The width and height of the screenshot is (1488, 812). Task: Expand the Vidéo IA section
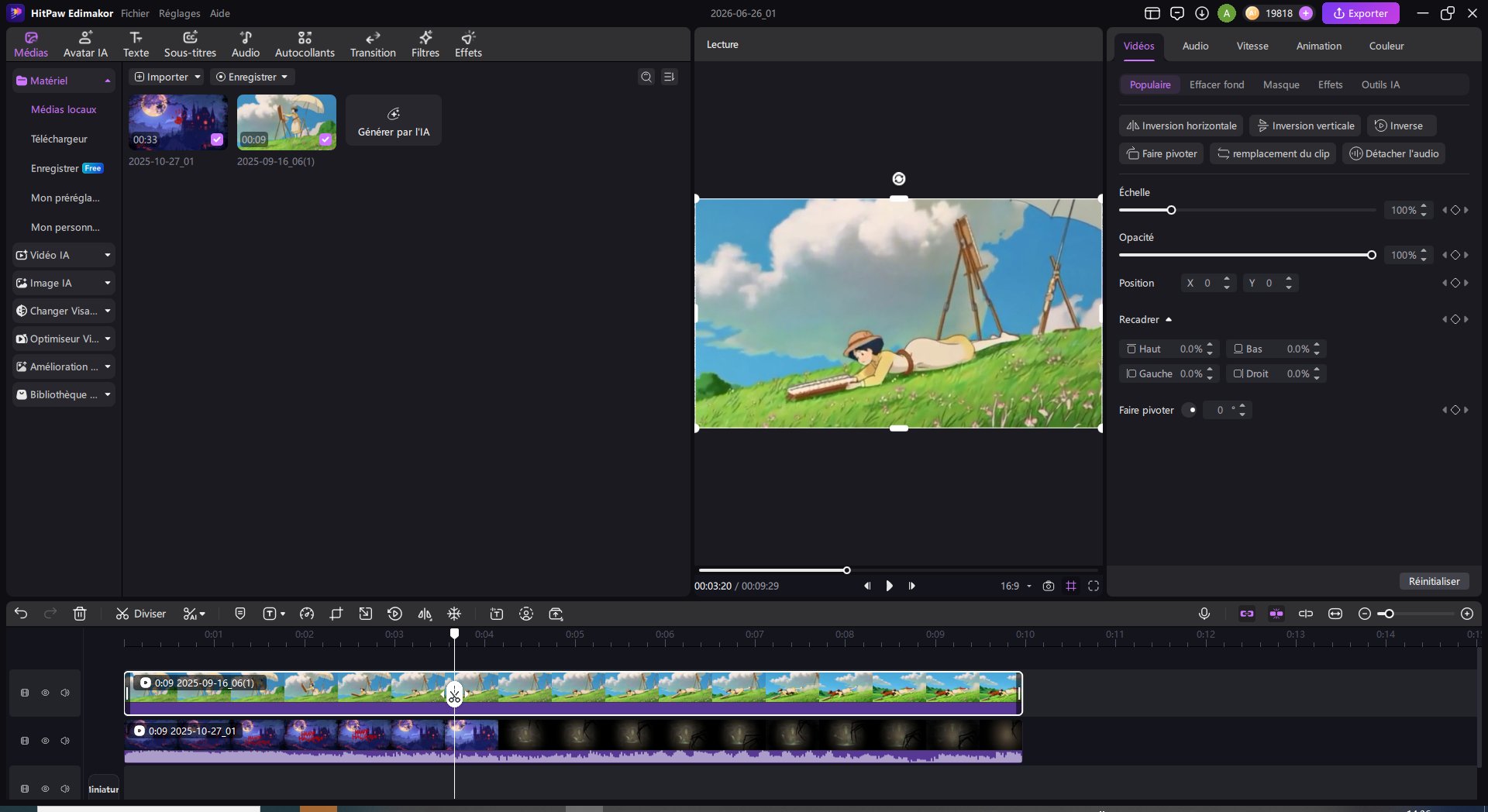[64, 255]
